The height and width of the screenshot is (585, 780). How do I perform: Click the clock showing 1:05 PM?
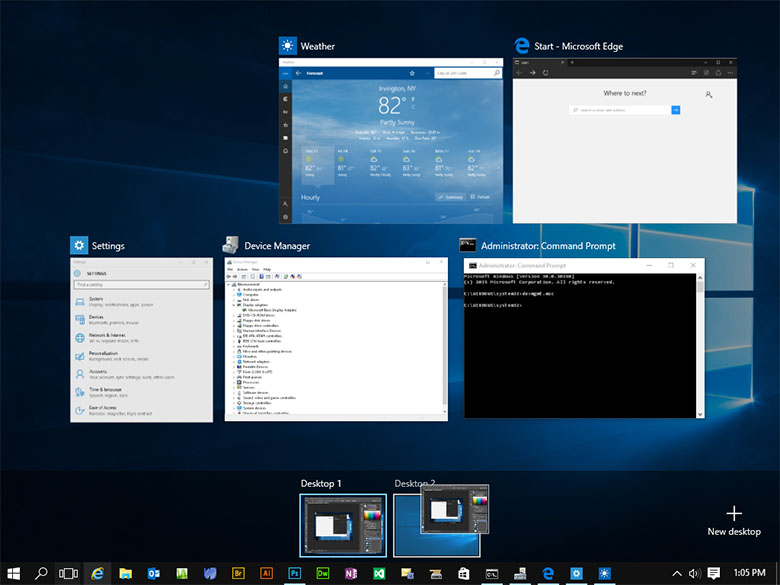(x=749, y=573)
